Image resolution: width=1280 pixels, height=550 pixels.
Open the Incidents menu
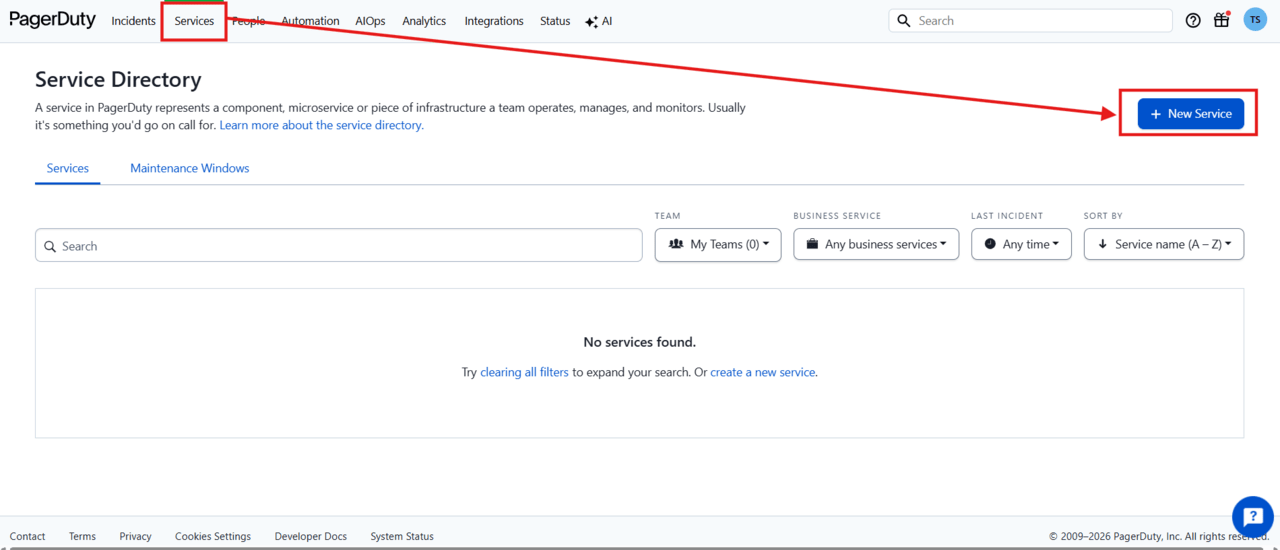coord(133,21)
